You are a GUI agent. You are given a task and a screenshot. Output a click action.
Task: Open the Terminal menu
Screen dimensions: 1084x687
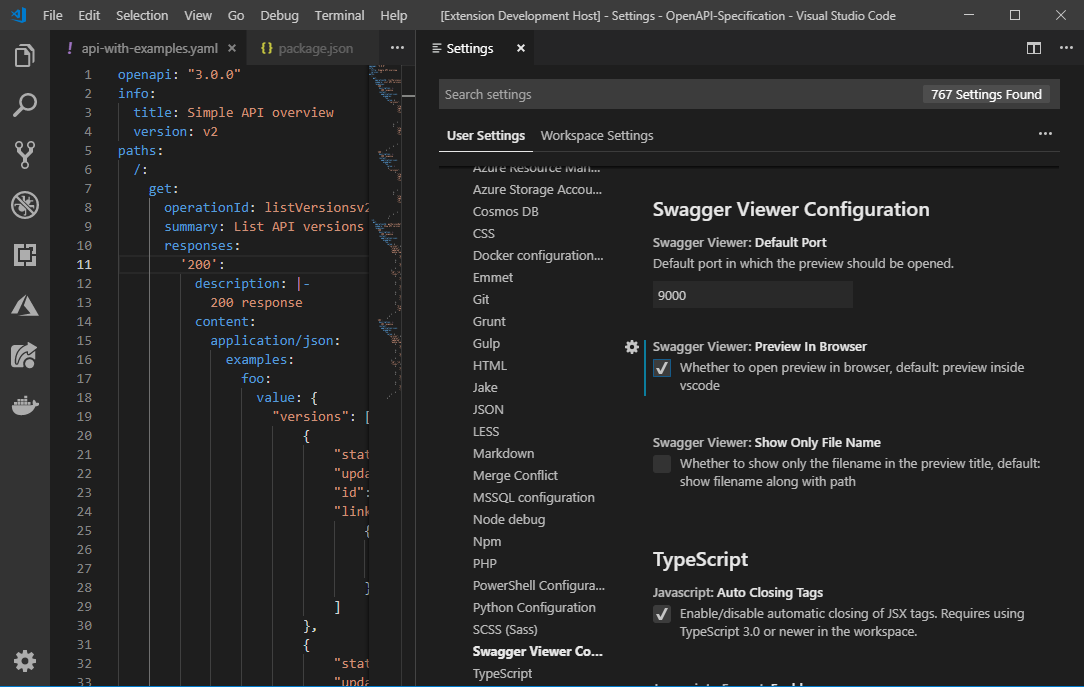click(x=339, y=15)
